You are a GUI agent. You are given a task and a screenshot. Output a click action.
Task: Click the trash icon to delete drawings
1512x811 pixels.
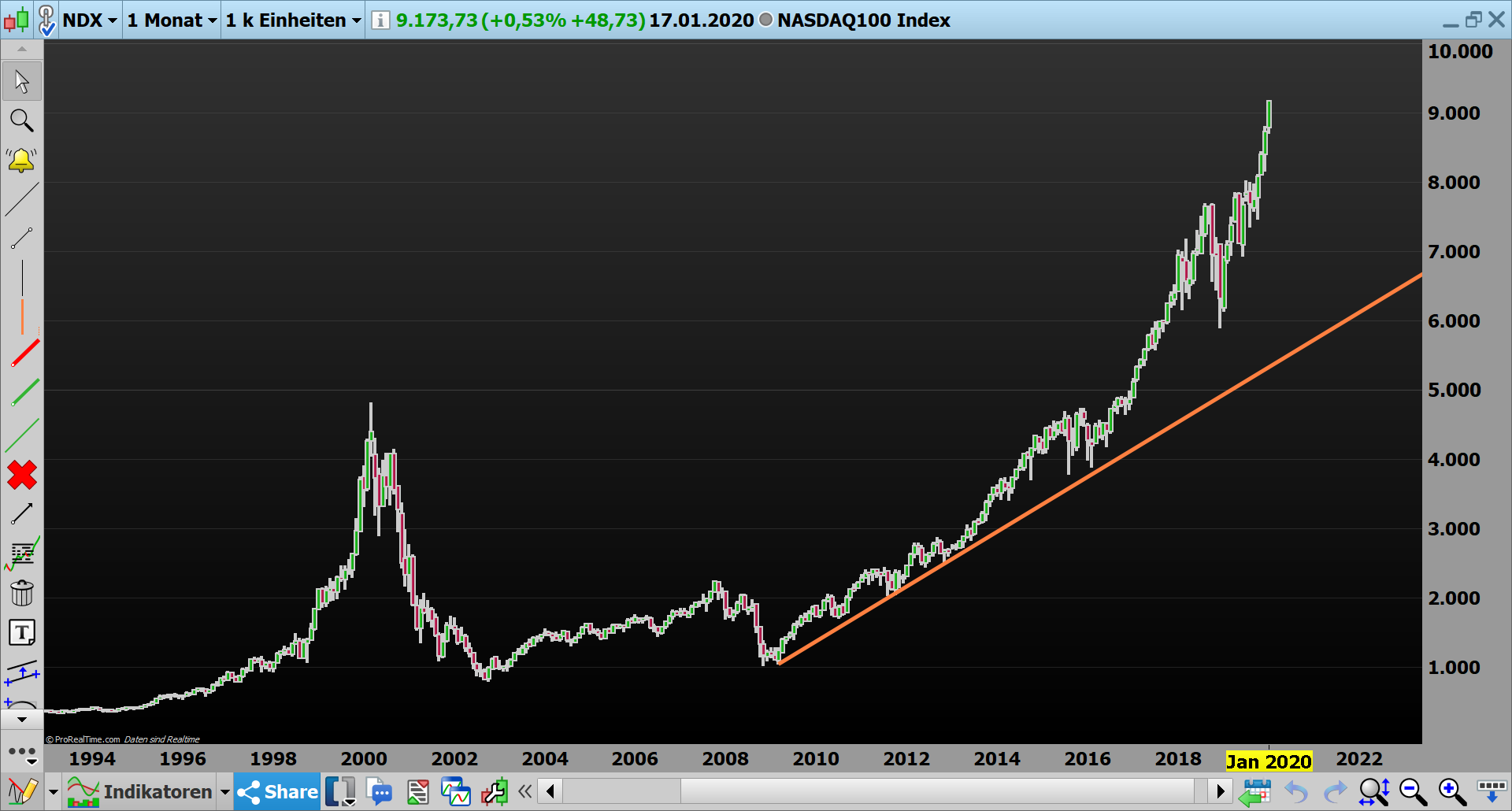point(21,592)
